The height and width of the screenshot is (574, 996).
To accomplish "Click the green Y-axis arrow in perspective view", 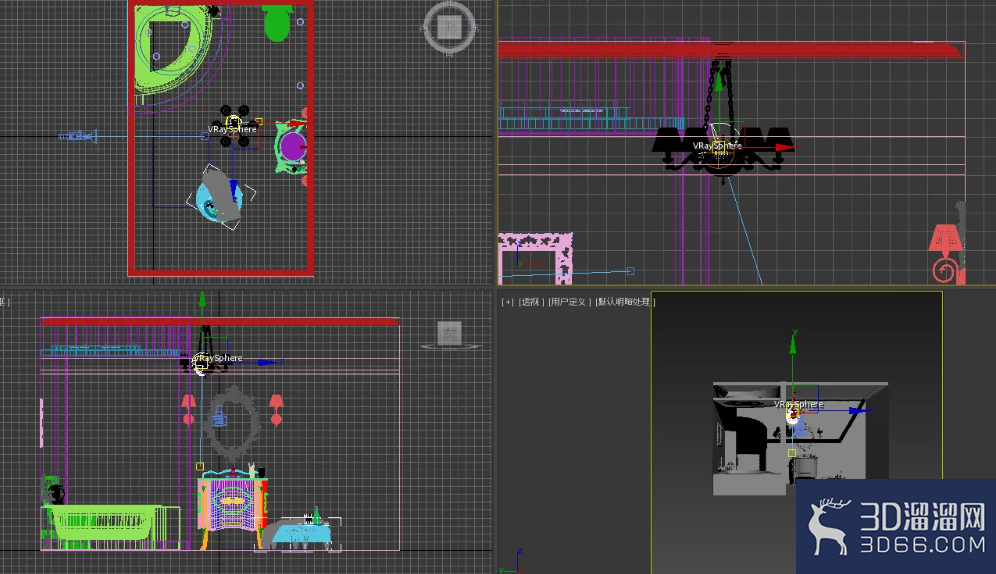I will click(793, 344).
